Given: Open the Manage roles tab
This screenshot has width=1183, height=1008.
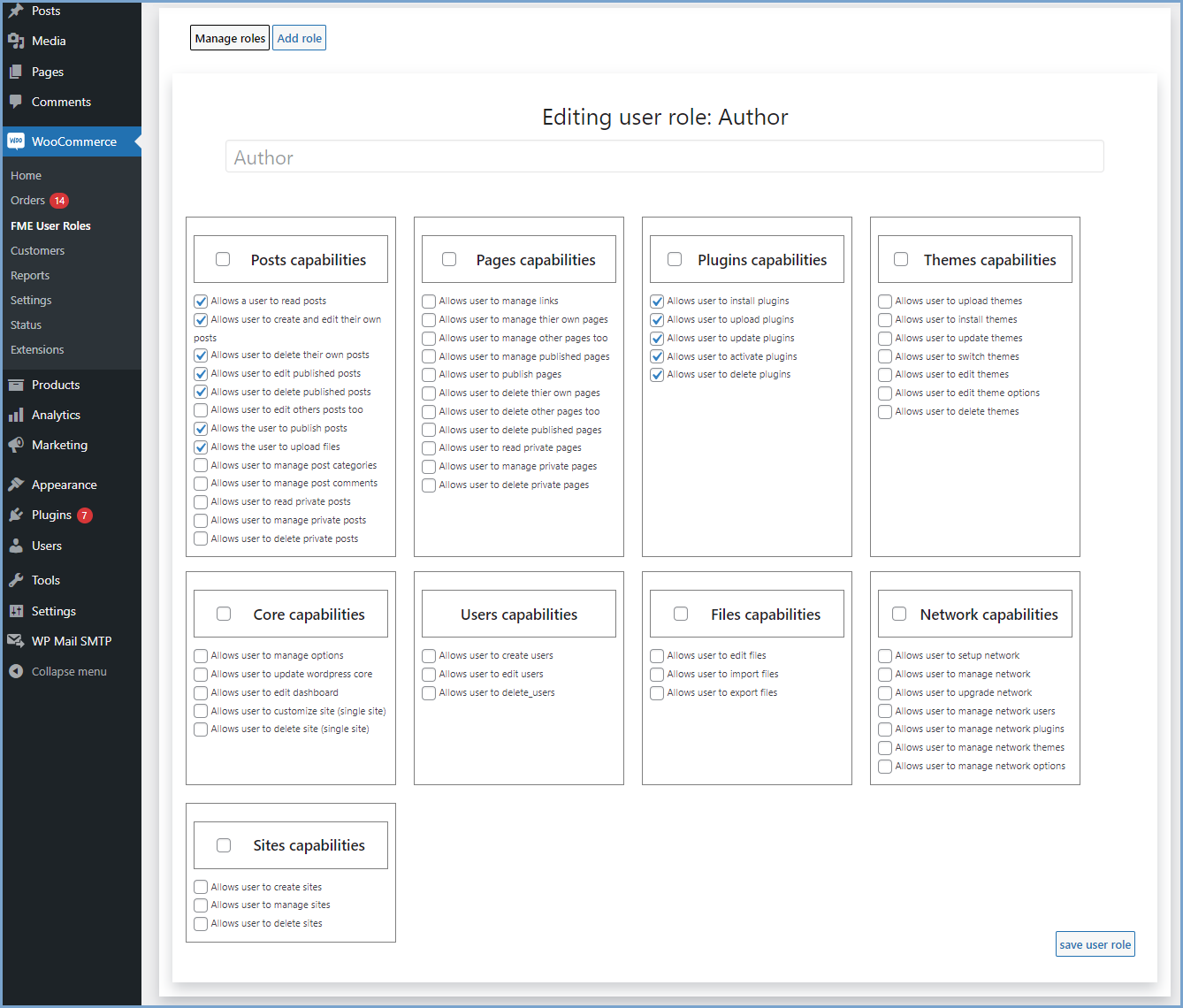Looking at the screenshot, I should tap(230, 38).
